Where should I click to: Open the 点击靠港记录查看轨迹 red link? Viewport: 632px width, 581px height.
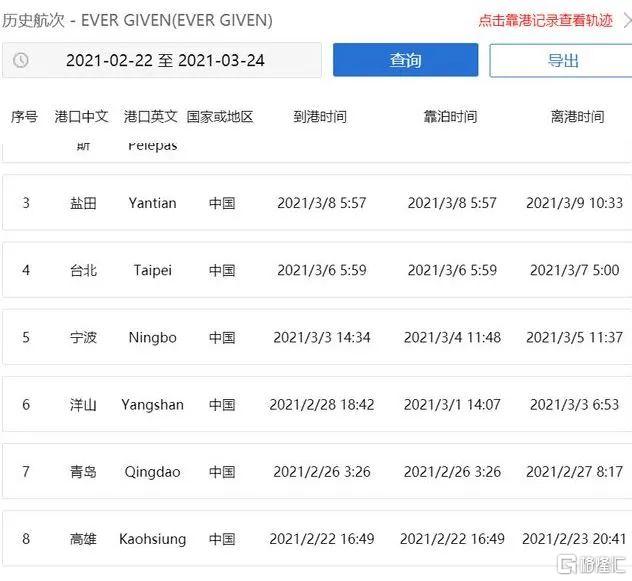pos(545,20)
